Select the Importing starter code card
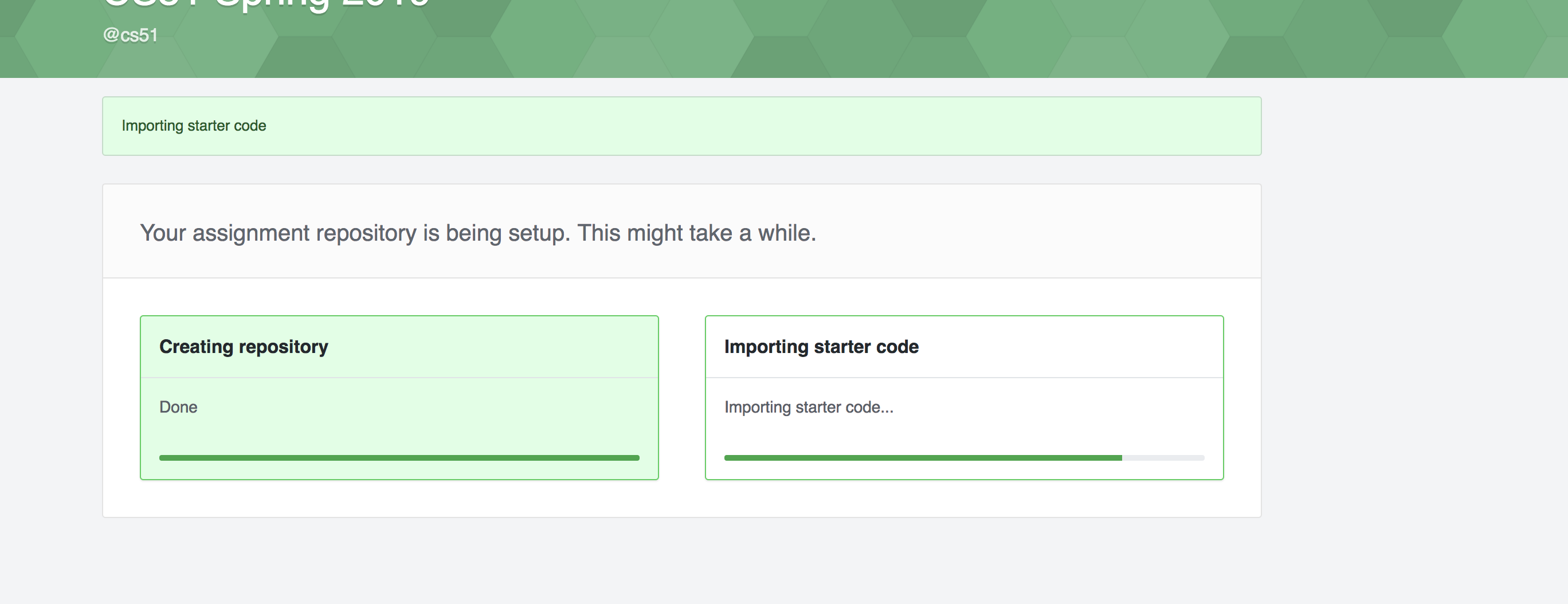1568x604 pixels. tap(964, 396)
